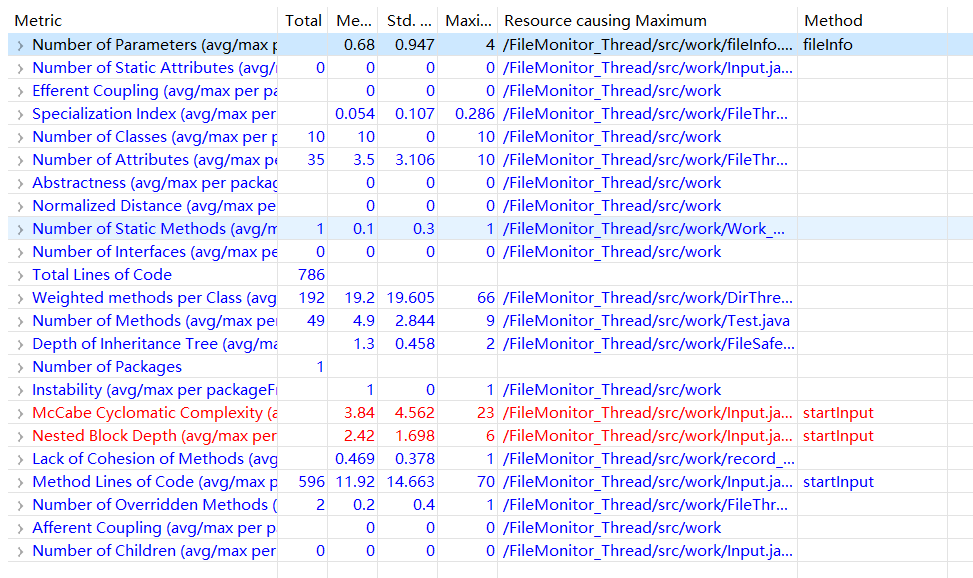This screenshot has width=973, height=578.
Task: Expand the Total Lines of Code row
Action: [x=20, y=275]
